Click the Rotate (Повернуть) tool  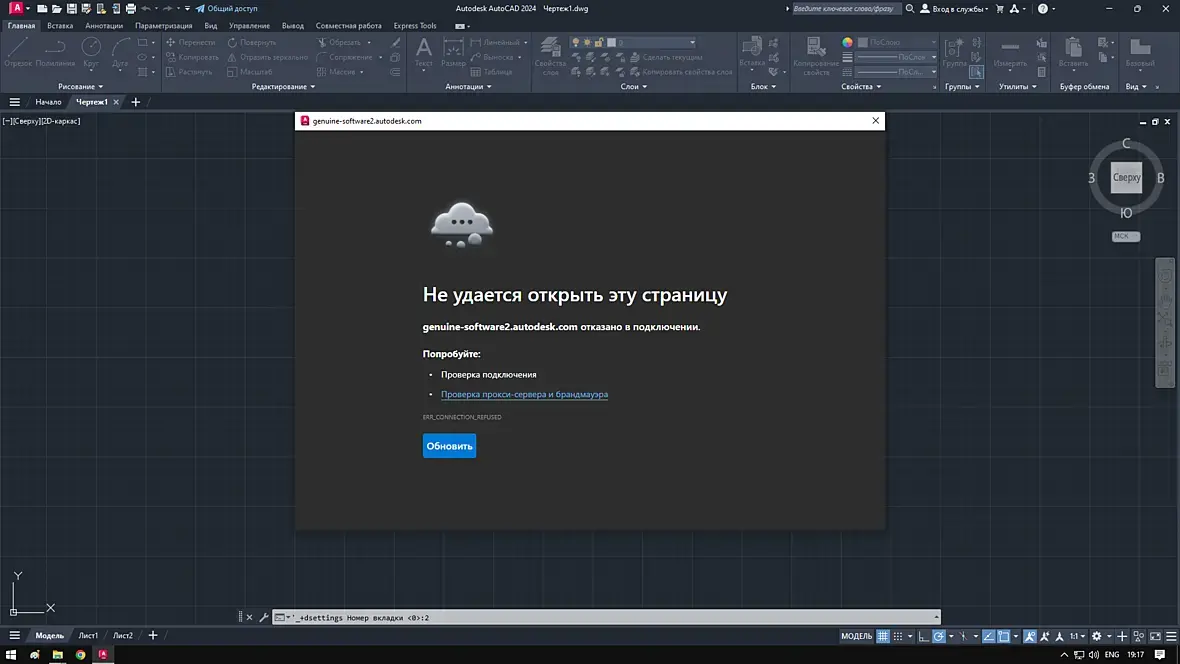click(251, 42)
